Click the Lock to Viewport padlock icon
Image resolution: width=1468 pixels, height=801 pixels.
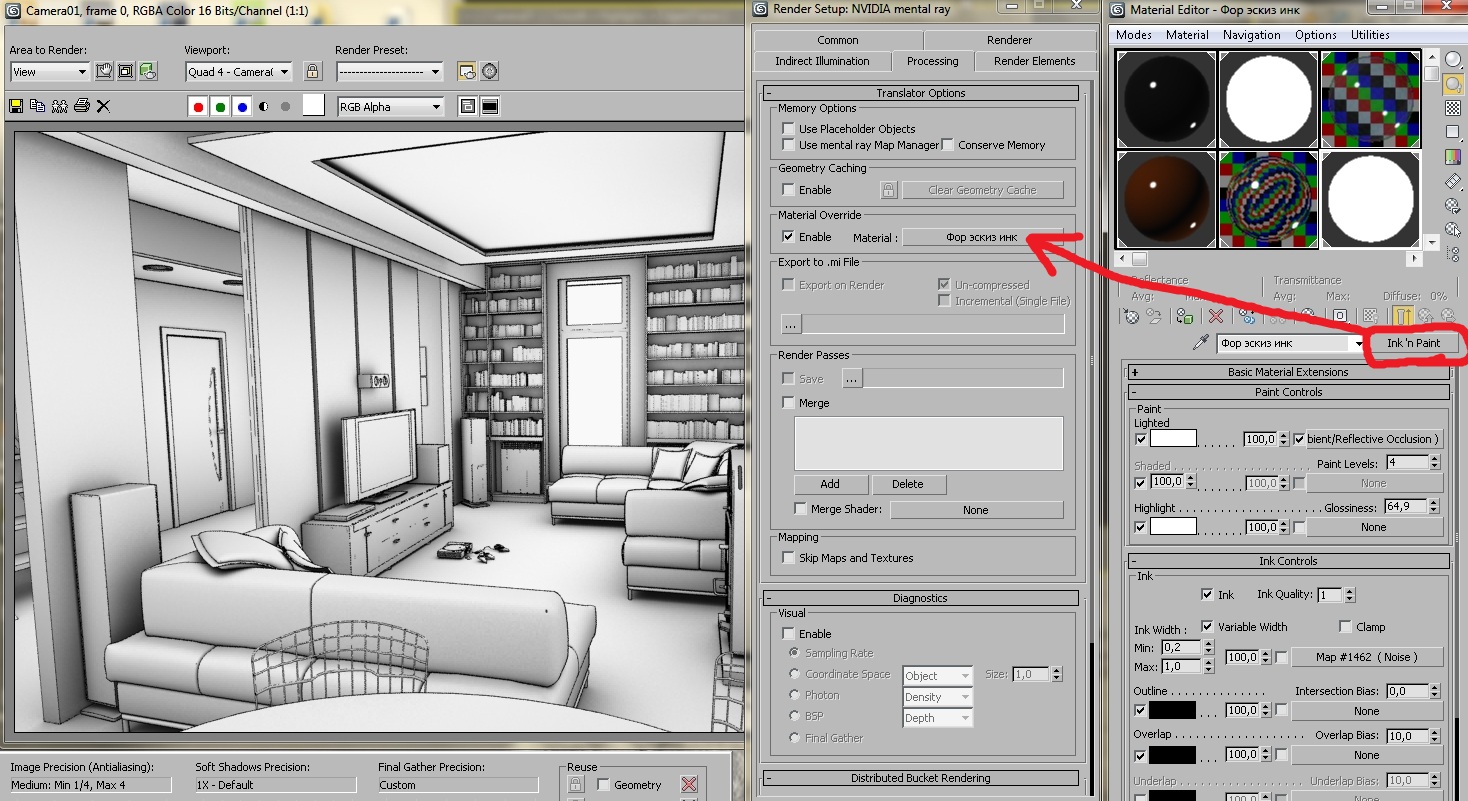[313, 71]
